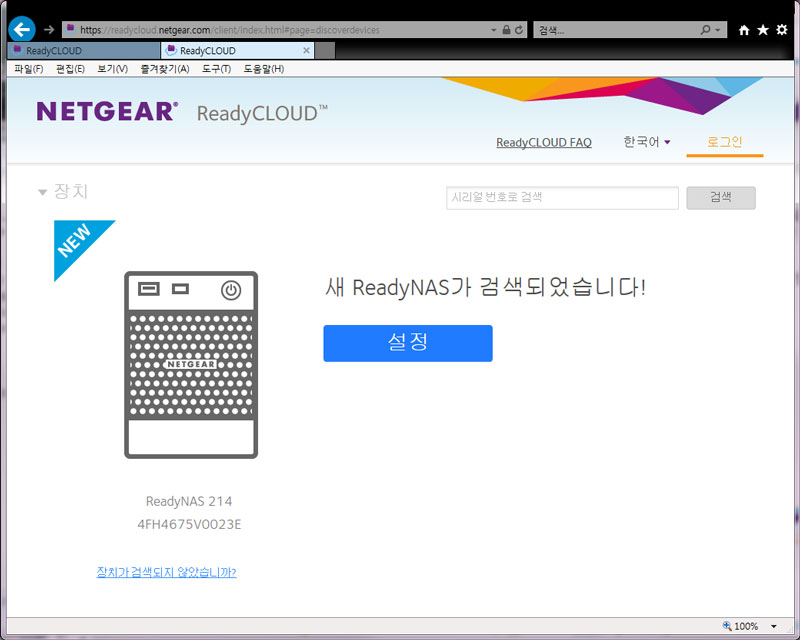
Task: Click the browser 검색... search box
Action: tap(617, 30)
